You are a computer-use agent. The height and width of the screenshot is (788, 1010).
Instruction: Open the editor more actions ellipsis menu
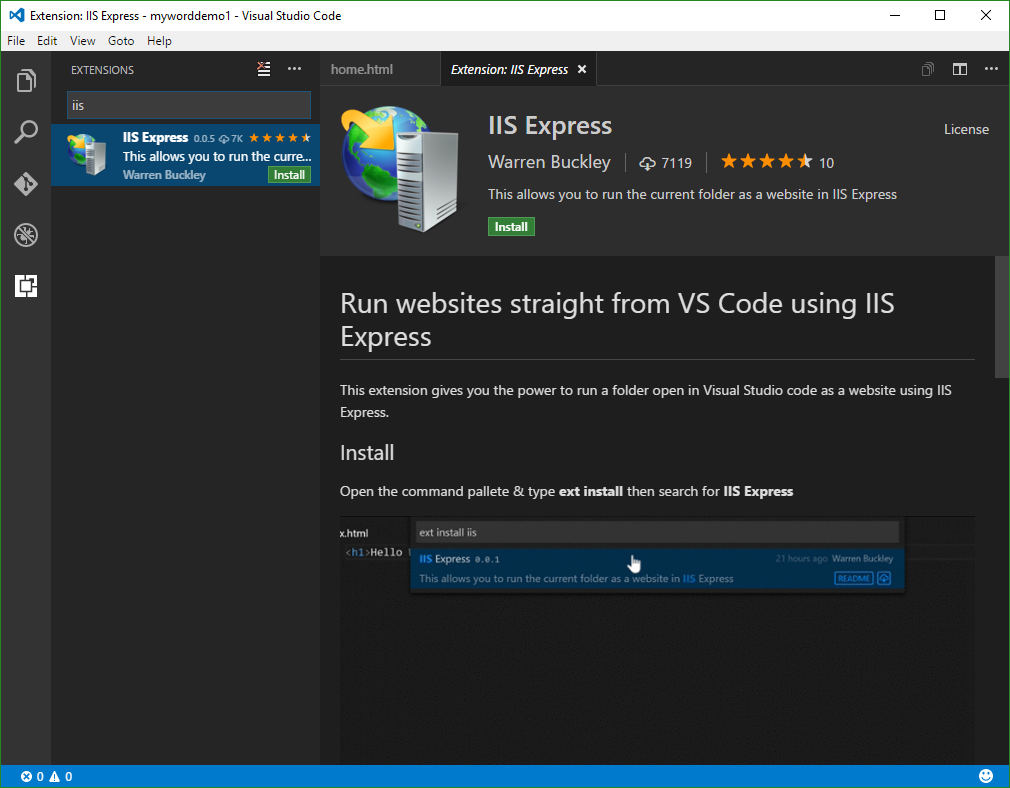[x=991, y=69]
